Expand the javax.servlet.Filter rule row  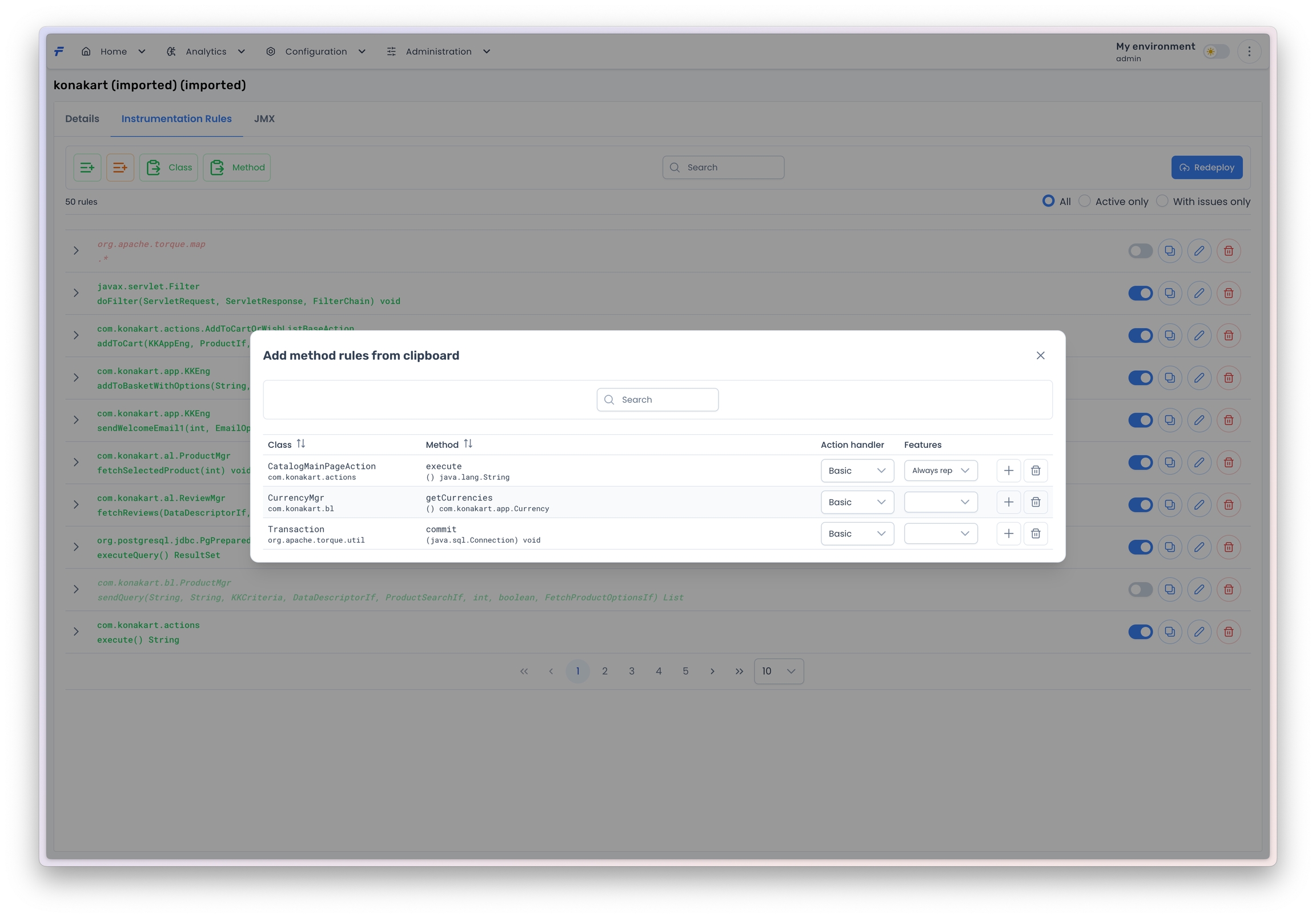tap(76, 294)
